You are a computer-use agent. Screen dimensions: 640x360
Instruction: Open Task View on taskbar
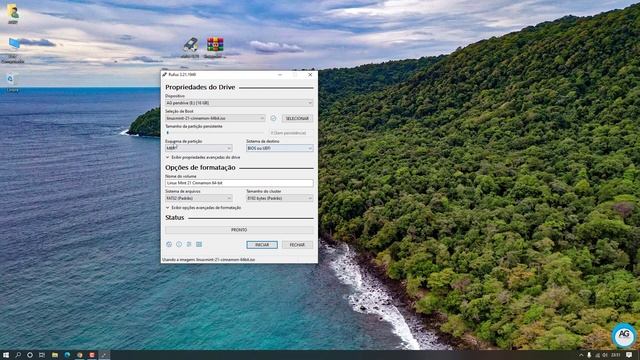(42, 355)
